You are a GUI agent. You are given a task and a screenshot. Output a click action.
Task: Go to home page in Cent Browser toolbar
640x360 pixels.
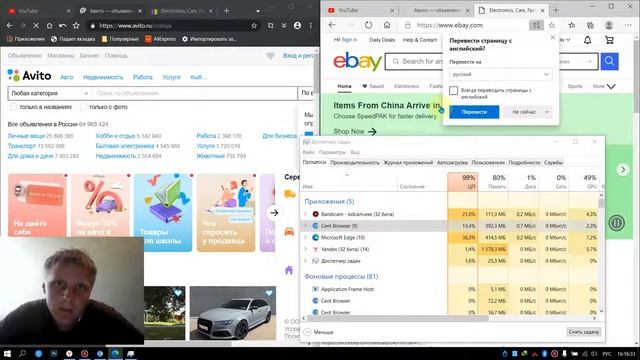tap(49, 25)
